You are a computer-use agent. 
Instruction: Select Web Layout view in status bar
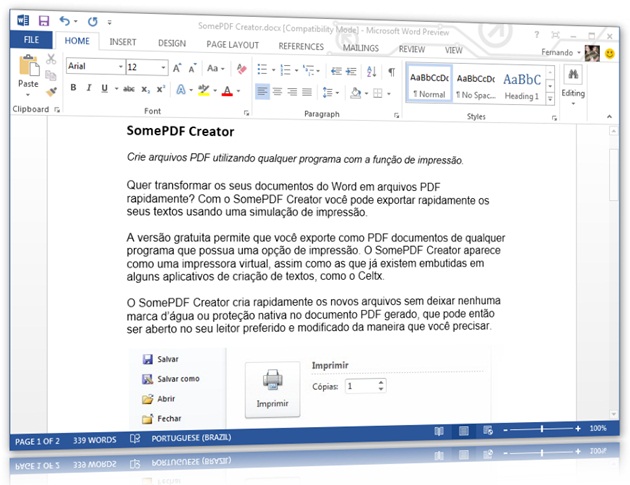tap(488, 430)
